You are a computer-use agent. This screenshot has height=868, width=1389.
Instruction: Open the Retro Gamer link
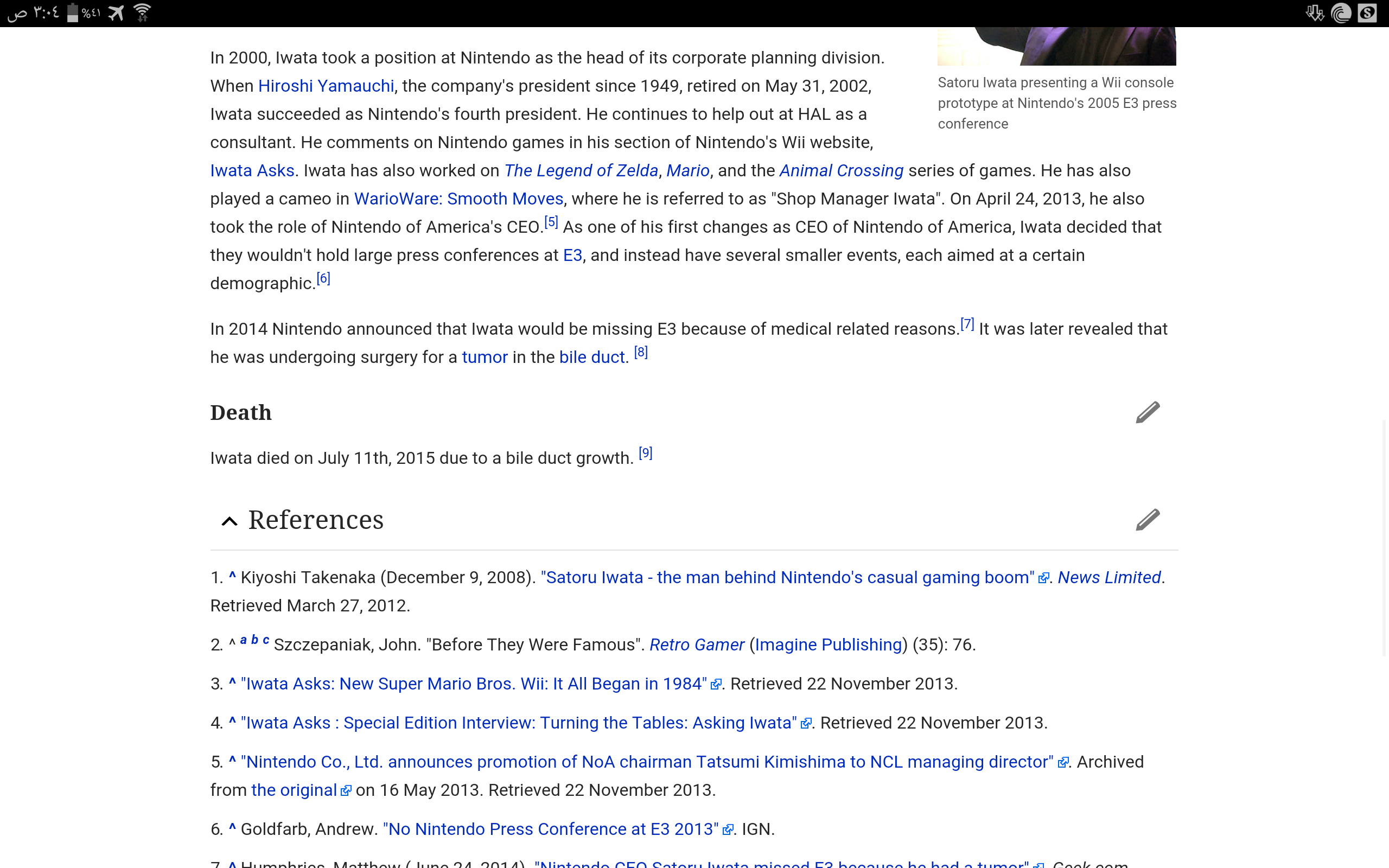pos(697,644)
